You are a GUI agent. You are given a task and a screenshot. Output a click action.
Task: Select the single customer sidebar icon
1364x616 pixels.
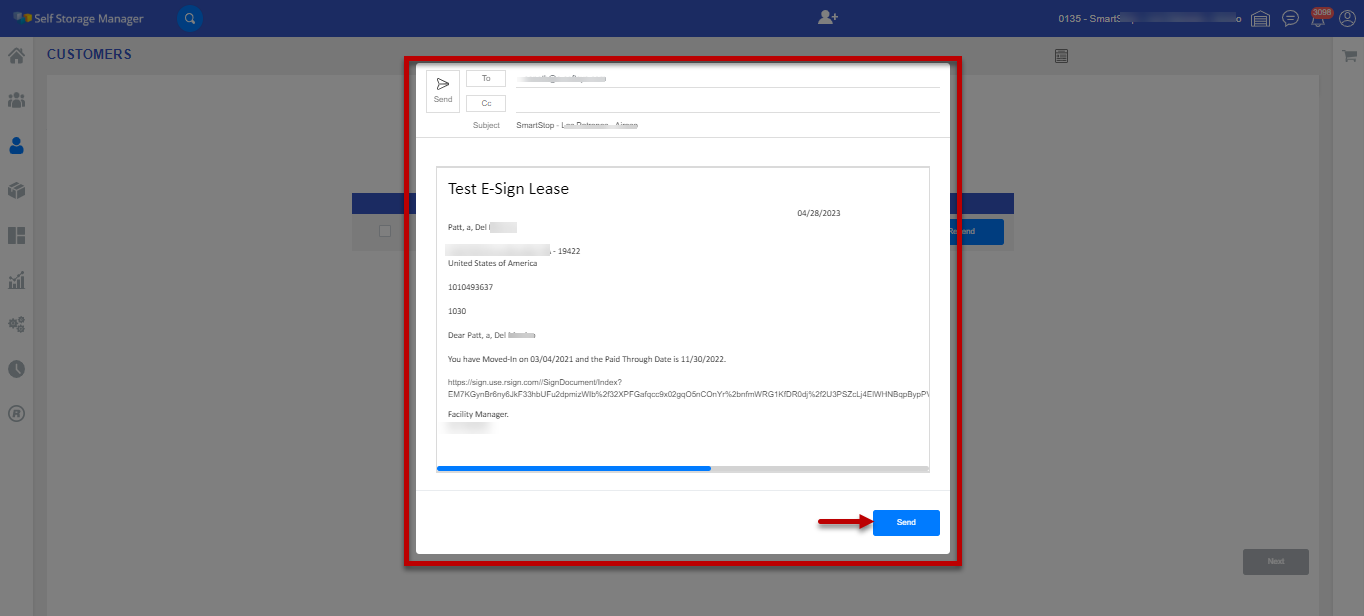coord(16,146)
